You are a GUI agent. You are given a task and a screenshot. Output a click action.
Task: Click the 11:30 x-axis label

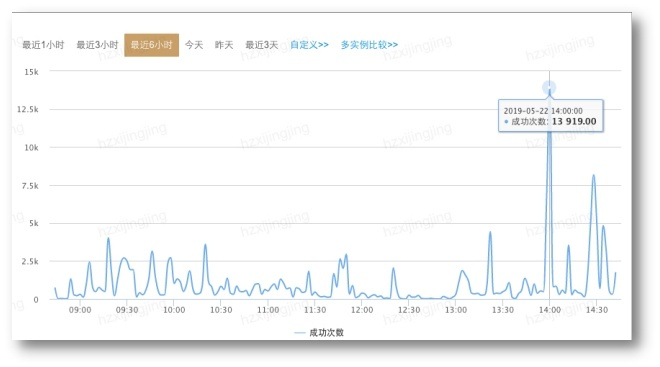point(315,310)
